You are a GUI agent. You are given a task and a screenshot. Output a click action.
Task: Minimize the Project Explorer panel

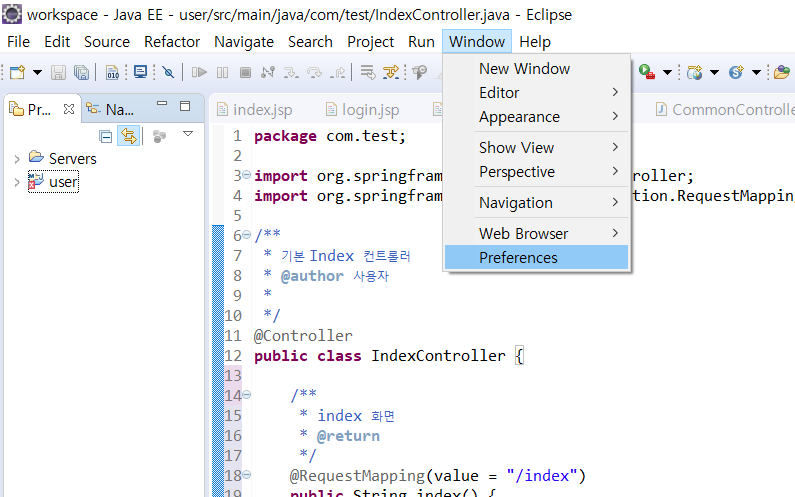point(162,103)
